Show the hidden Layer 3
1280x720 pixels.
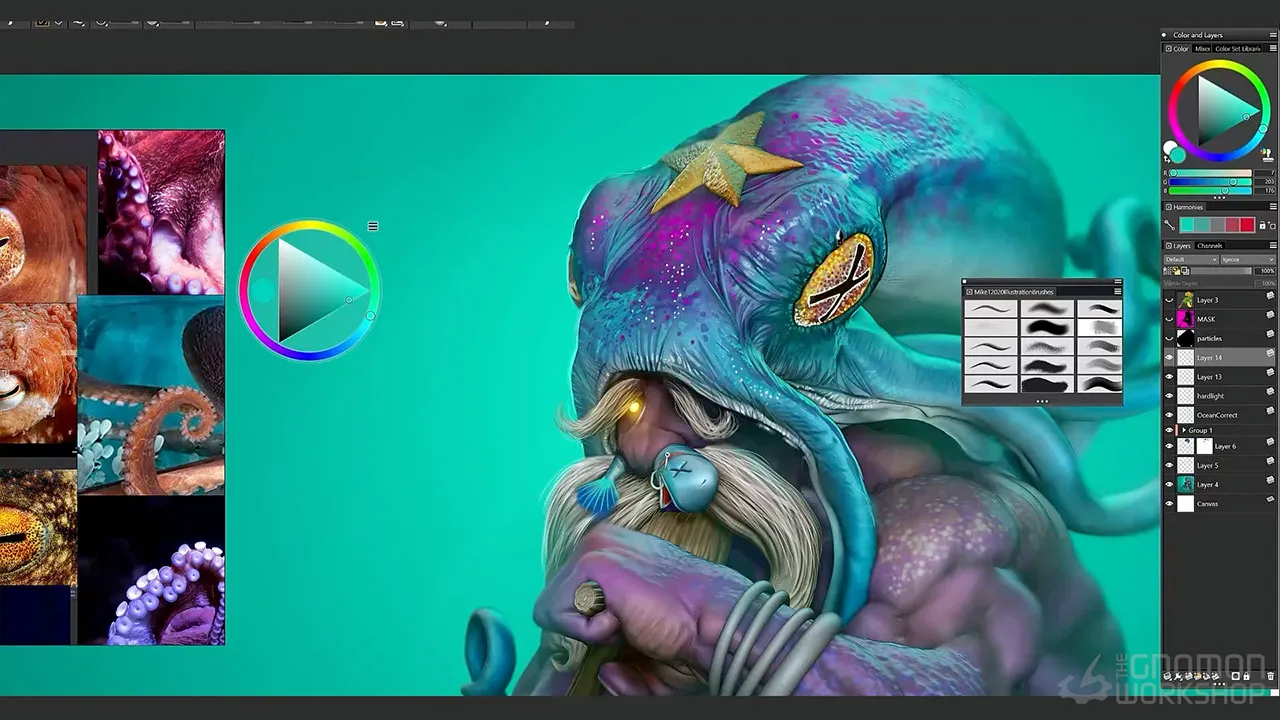click(x=1169, y=300)
